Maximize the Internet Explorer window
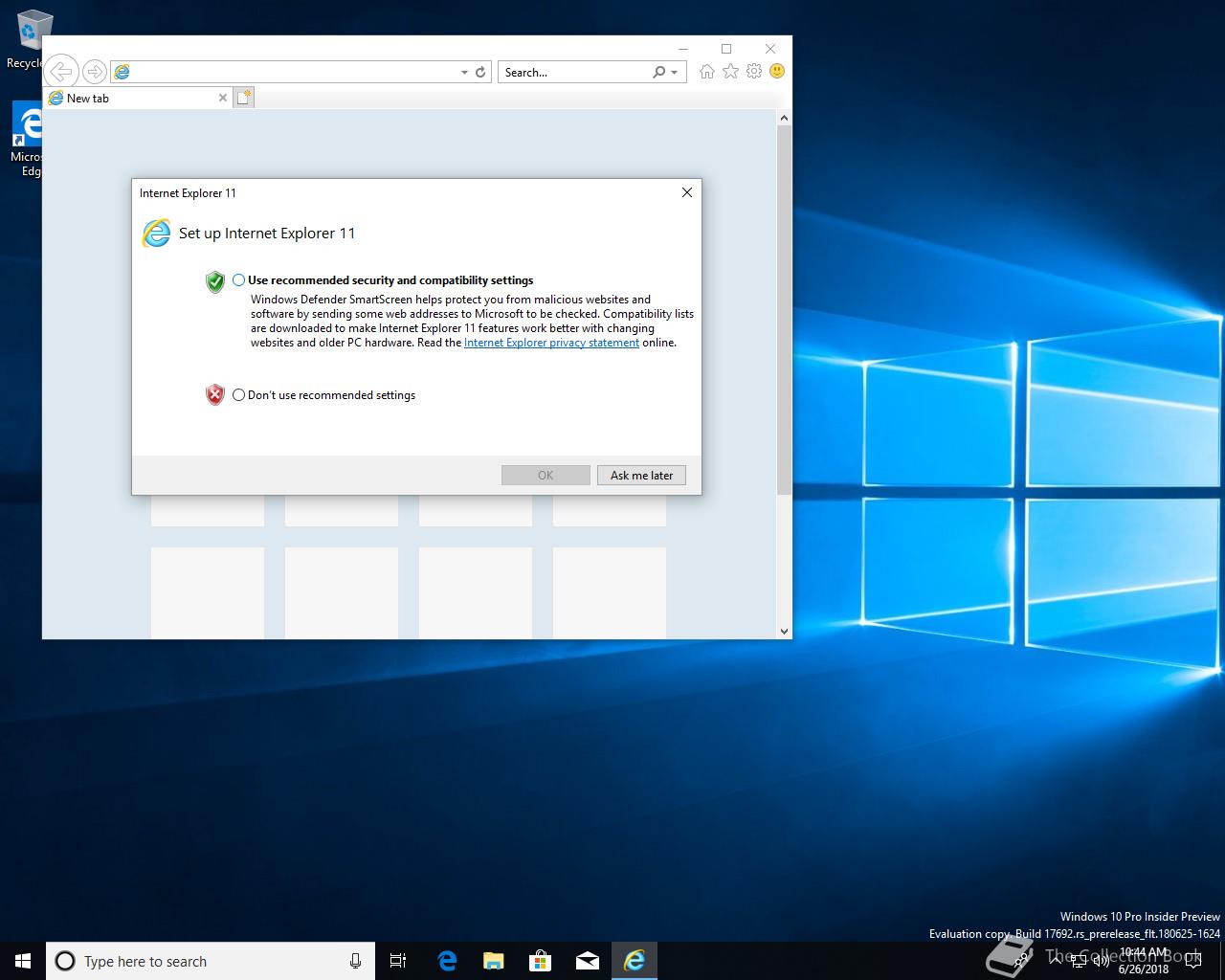This screenshot has height=980, width=1225. pyautogui.click(x=726, y=49)
